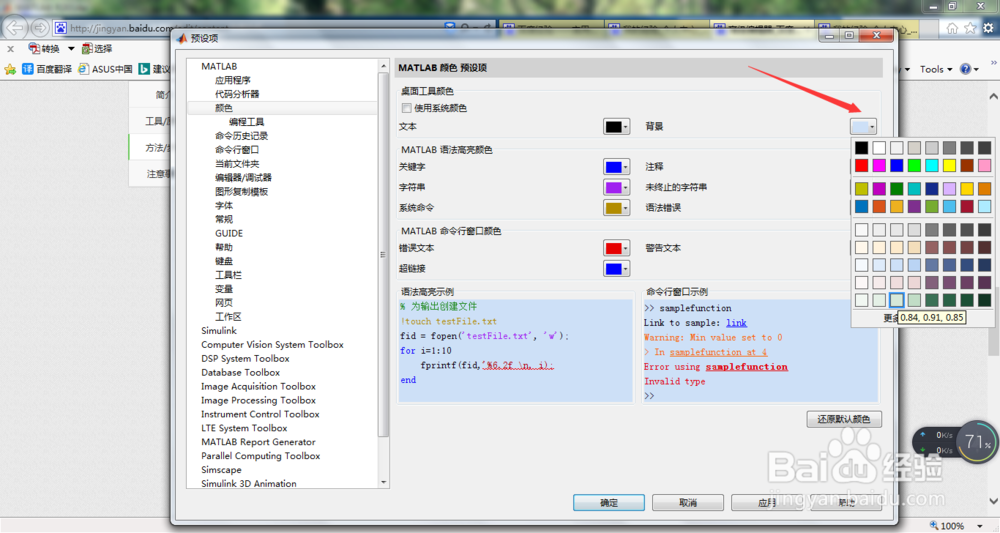
Task: Click the 应用 button
Action: pyautogui.click(x=767, y=502)
